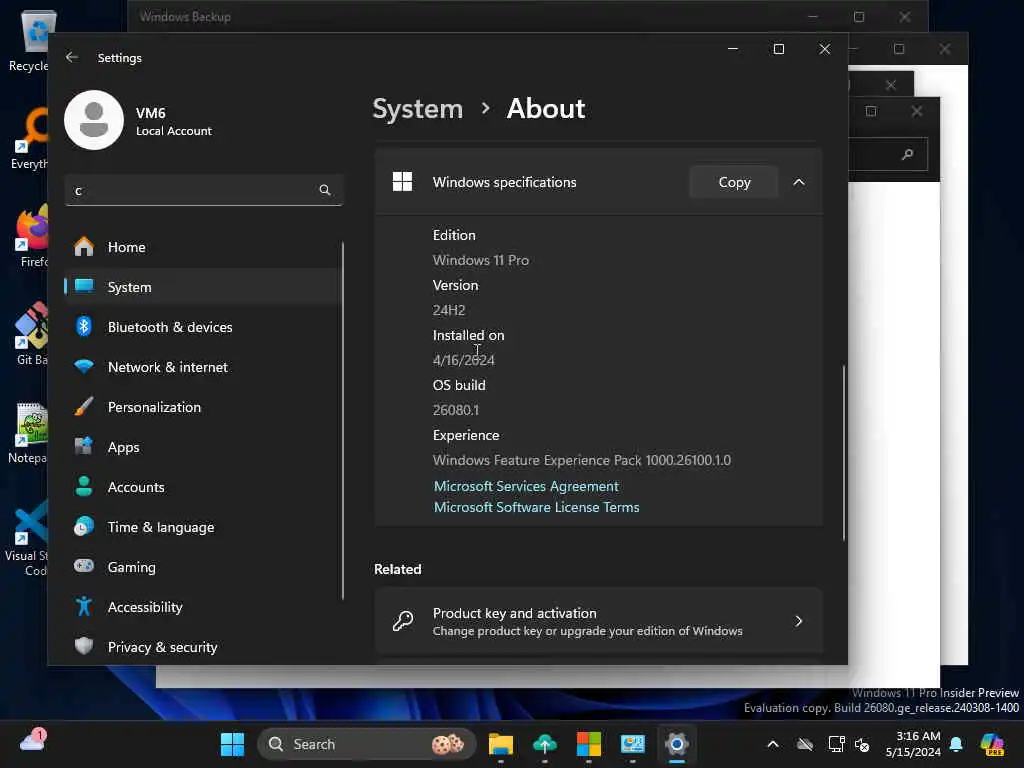This screenshot has width=1024, height=768.
Task: Go to Privacy & security settings
Action: point(203,647)
